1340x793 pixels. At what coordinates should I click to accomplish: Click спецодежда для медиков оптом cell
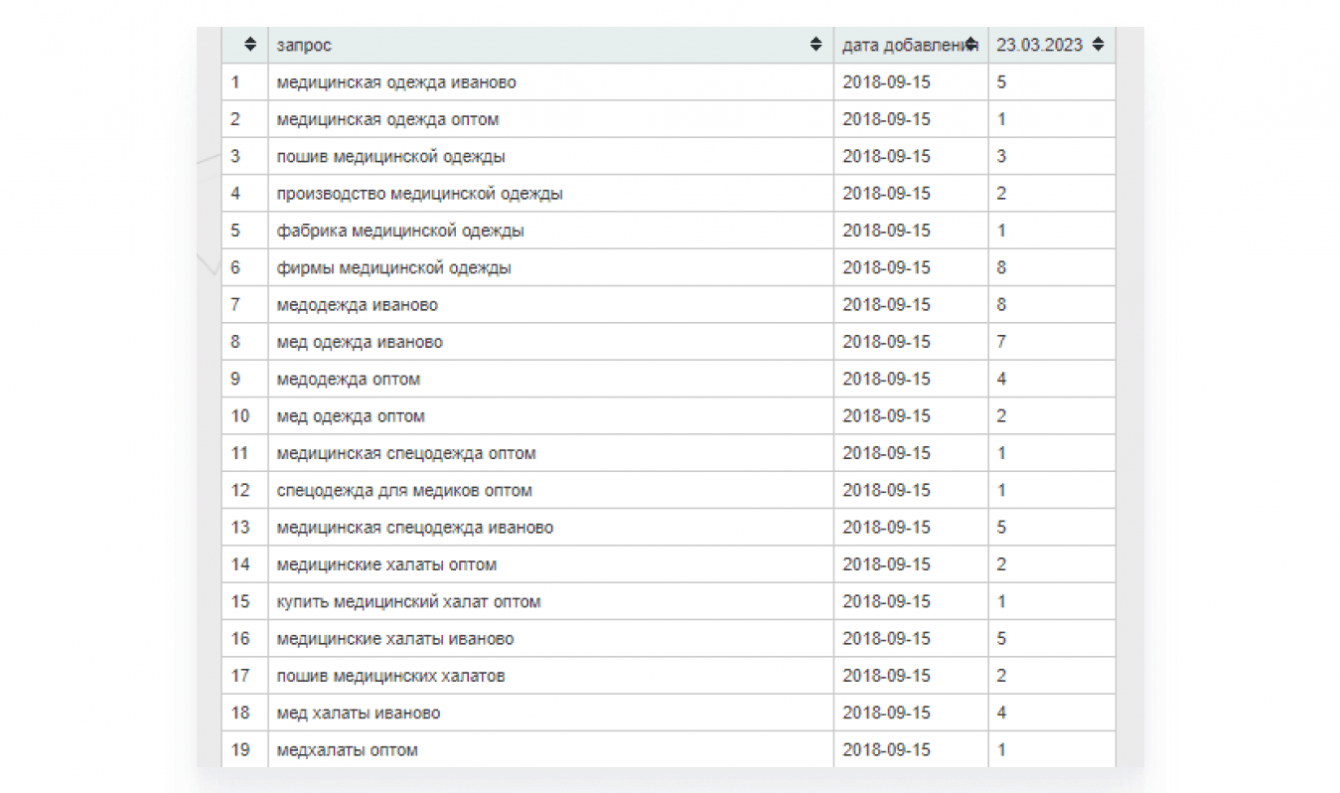click(404, 491)
